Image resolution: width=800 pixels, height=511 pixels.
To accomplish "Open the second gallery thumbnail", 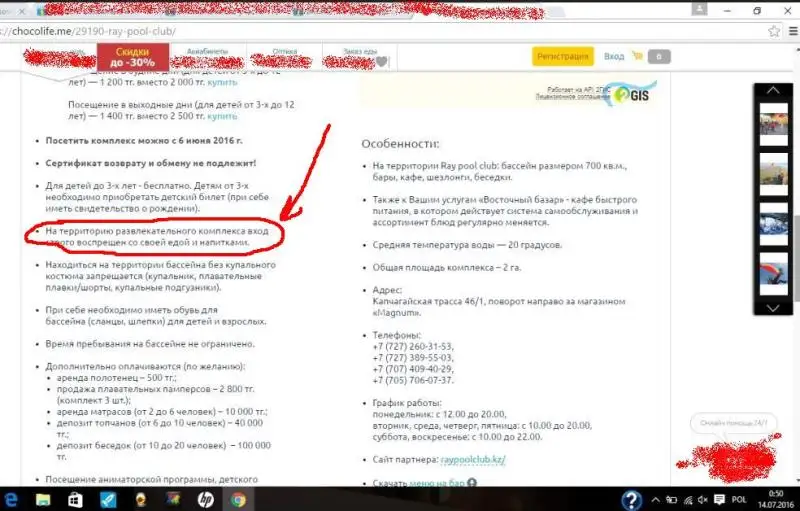I will (773, 174).
